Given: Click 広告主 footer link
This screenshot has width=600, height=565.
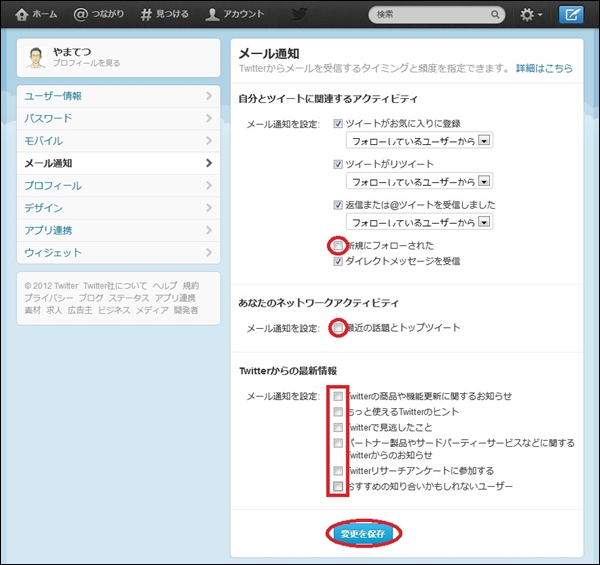Looking at the screenshot, I should tap(80, 310).
